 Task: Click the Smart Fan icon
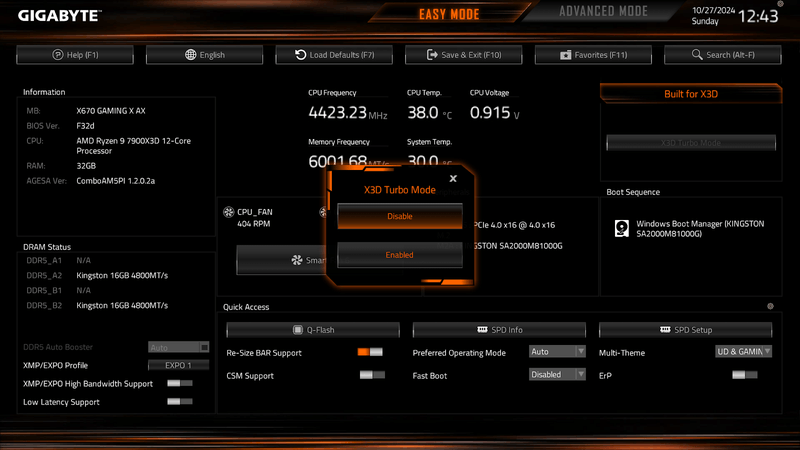click(x=297, y=260)
